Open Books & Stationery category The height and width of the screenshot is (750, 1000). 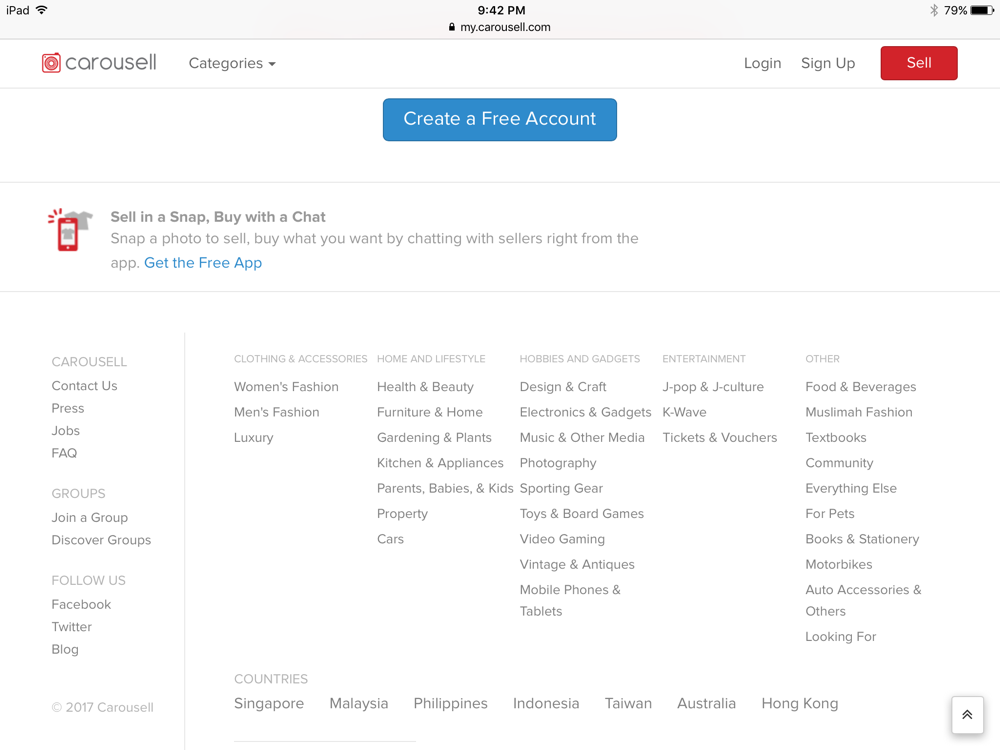point(862,539)
